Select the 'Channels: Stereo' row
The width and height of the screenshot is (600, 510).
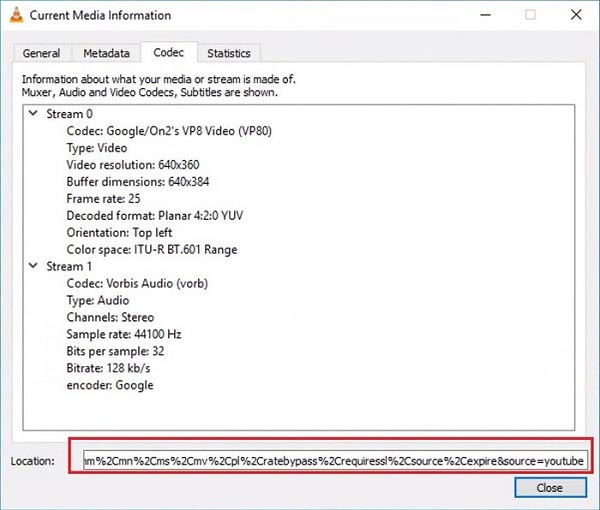(x=110, y=317)
